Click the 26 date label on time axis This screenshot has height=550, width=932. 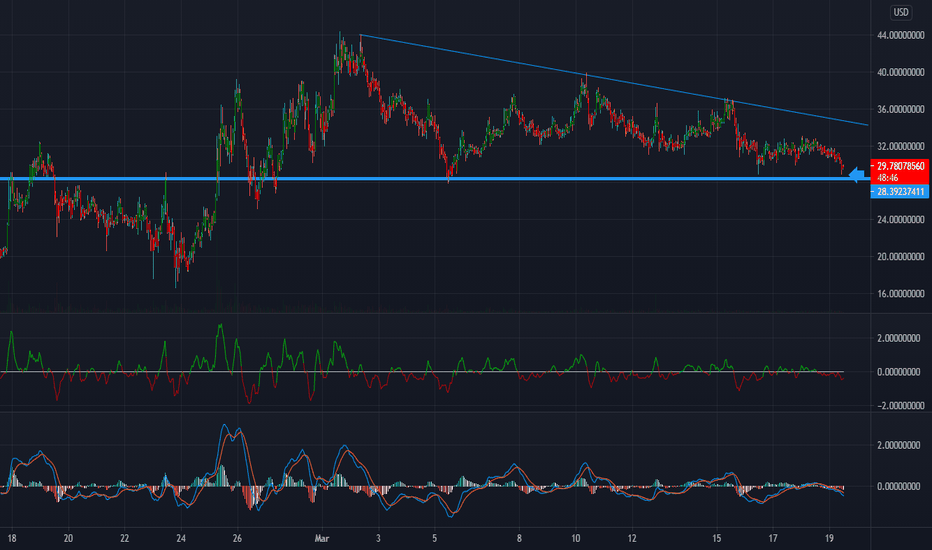tap(237, 539)
